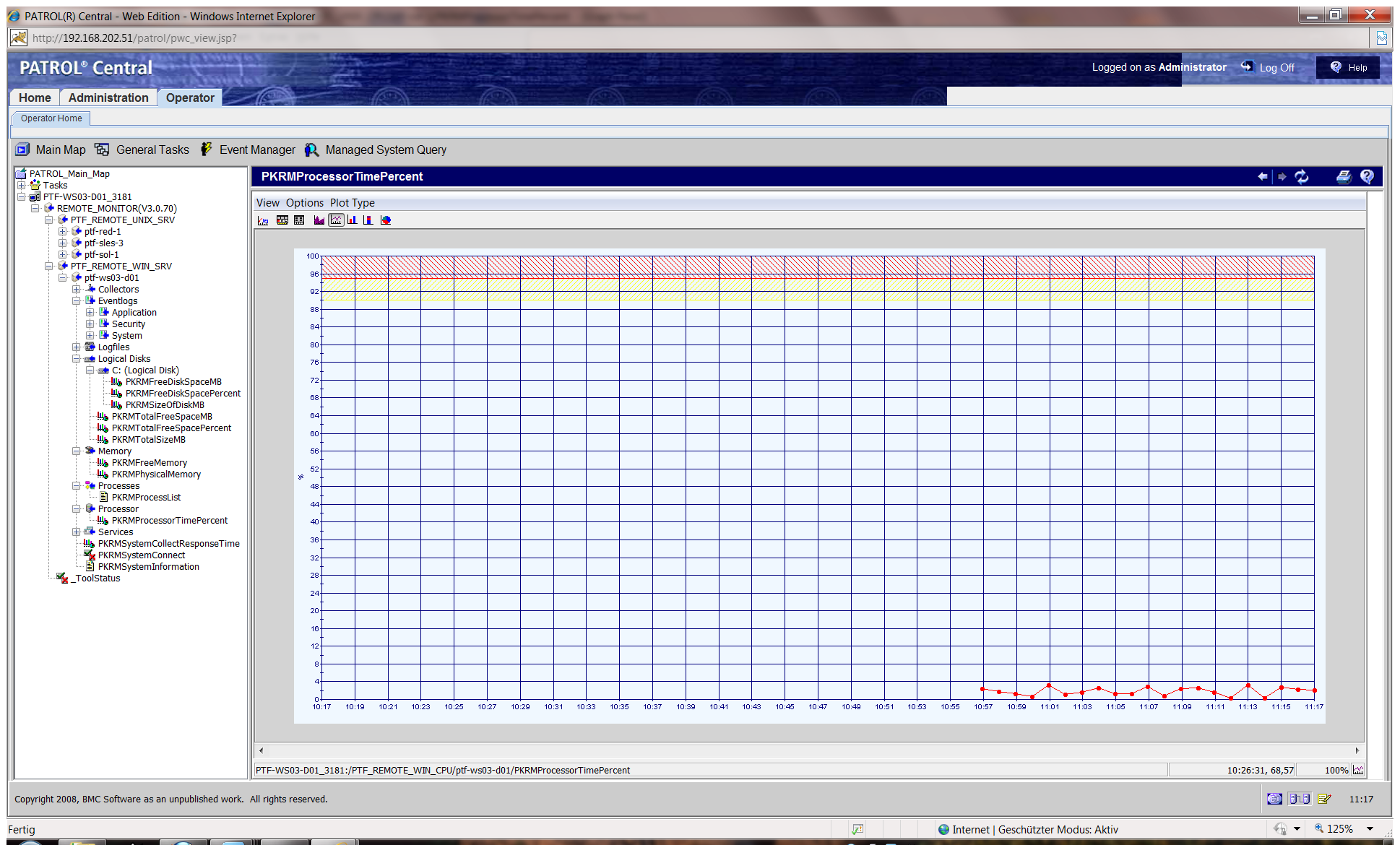Screen dimensions: 1400x845
Task: Switch to the Home tab
Action: click(35, 97)
